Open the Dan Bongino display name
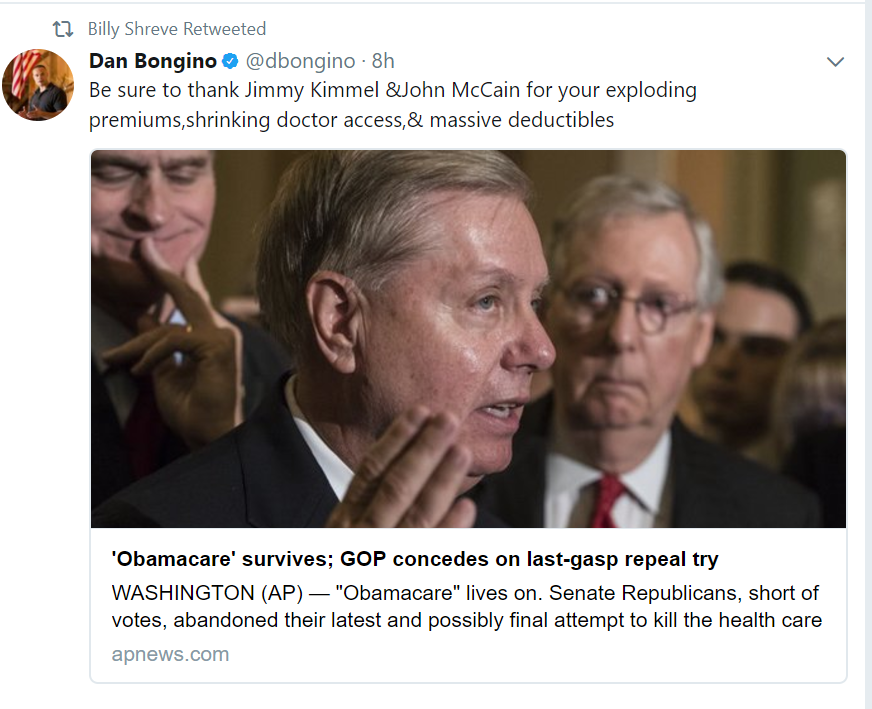The height and width of the screenshot is (709, 872). click(x=152, y=61)
